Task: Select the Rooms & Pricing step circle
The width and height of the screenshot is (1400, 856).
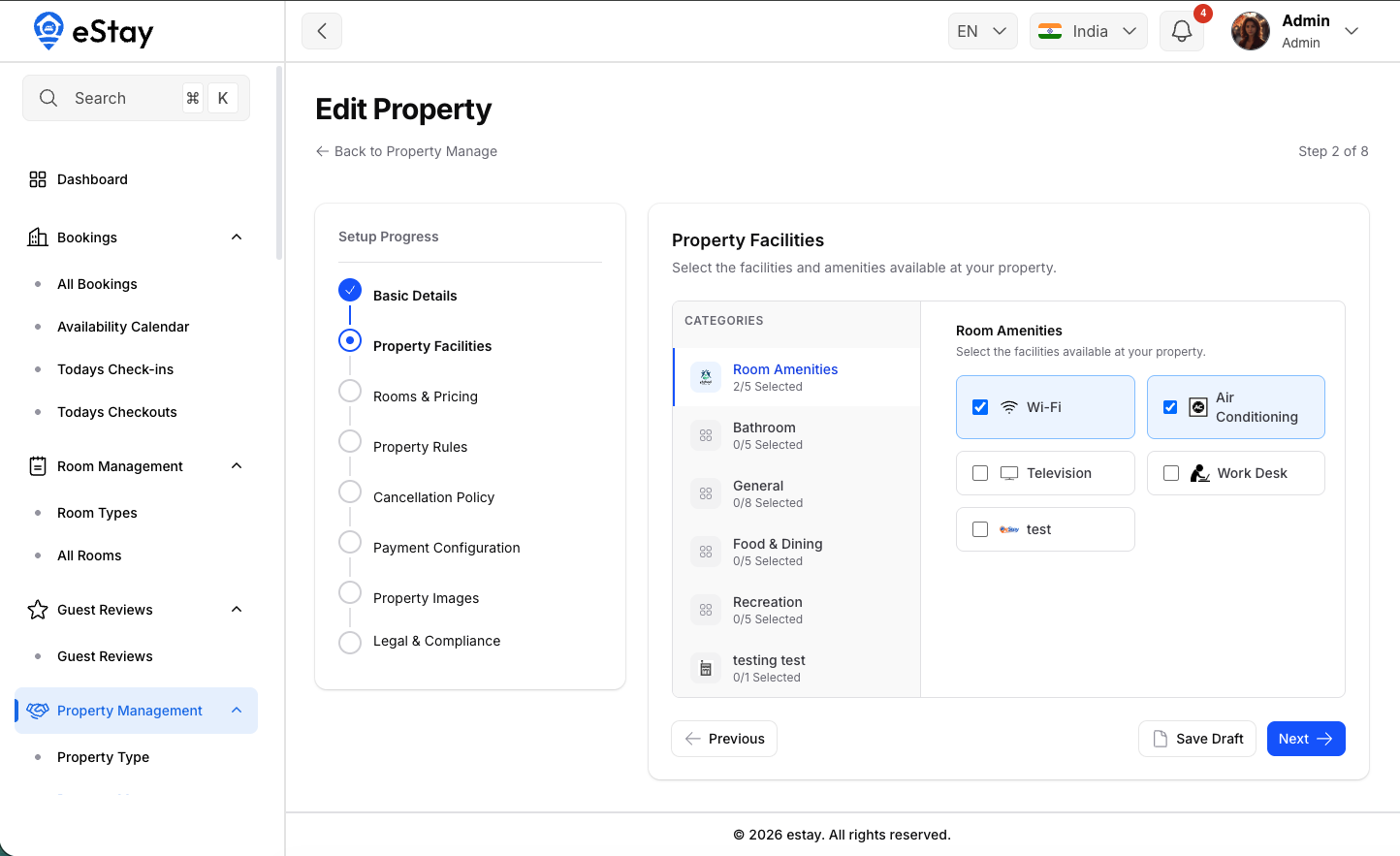Action: [x=350, y=391]
